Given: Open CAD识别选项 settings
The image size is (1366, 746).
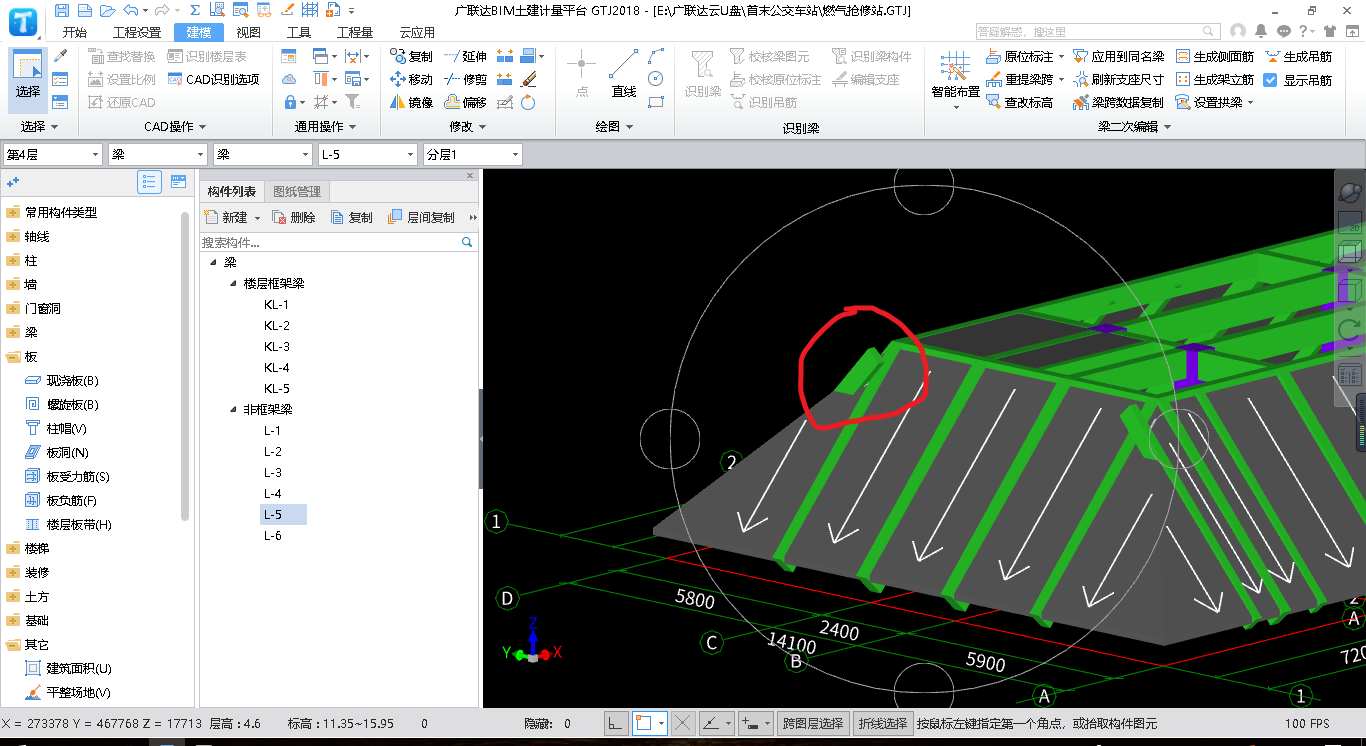Looking at the screenshot, I should click(213, 79).
